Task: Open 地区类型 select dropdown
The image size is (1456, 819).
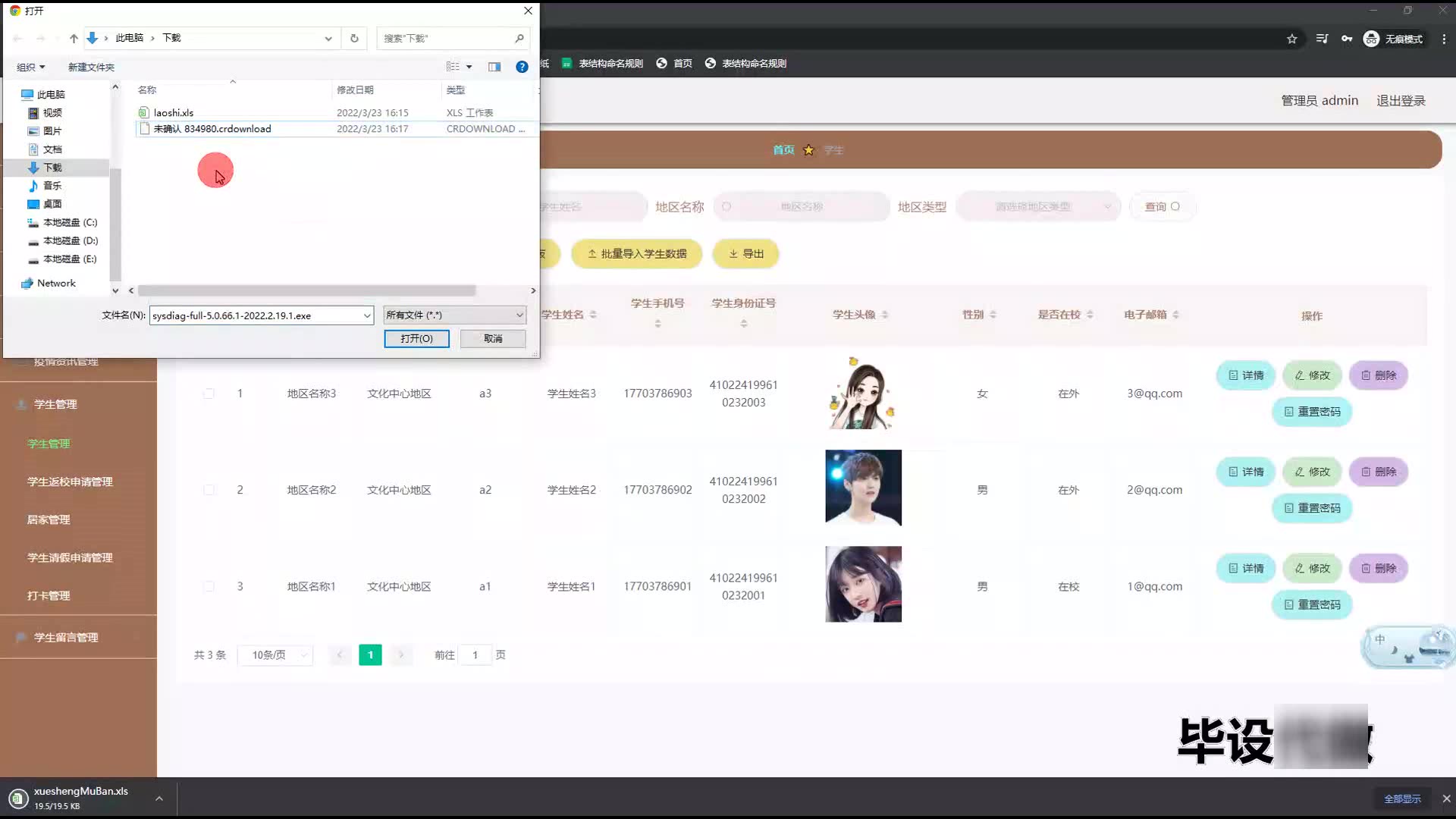Action: [x=1038, y=206]
